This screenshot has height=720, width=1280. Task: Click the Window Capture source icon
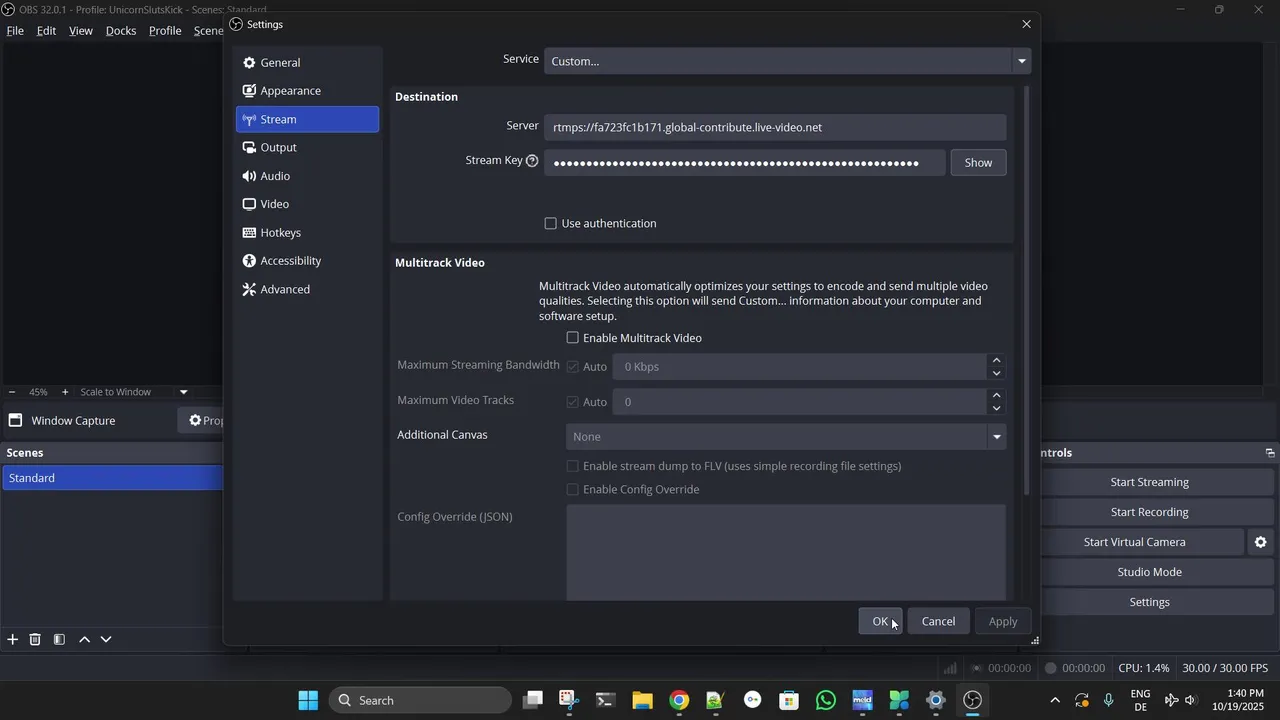[15, 421]
